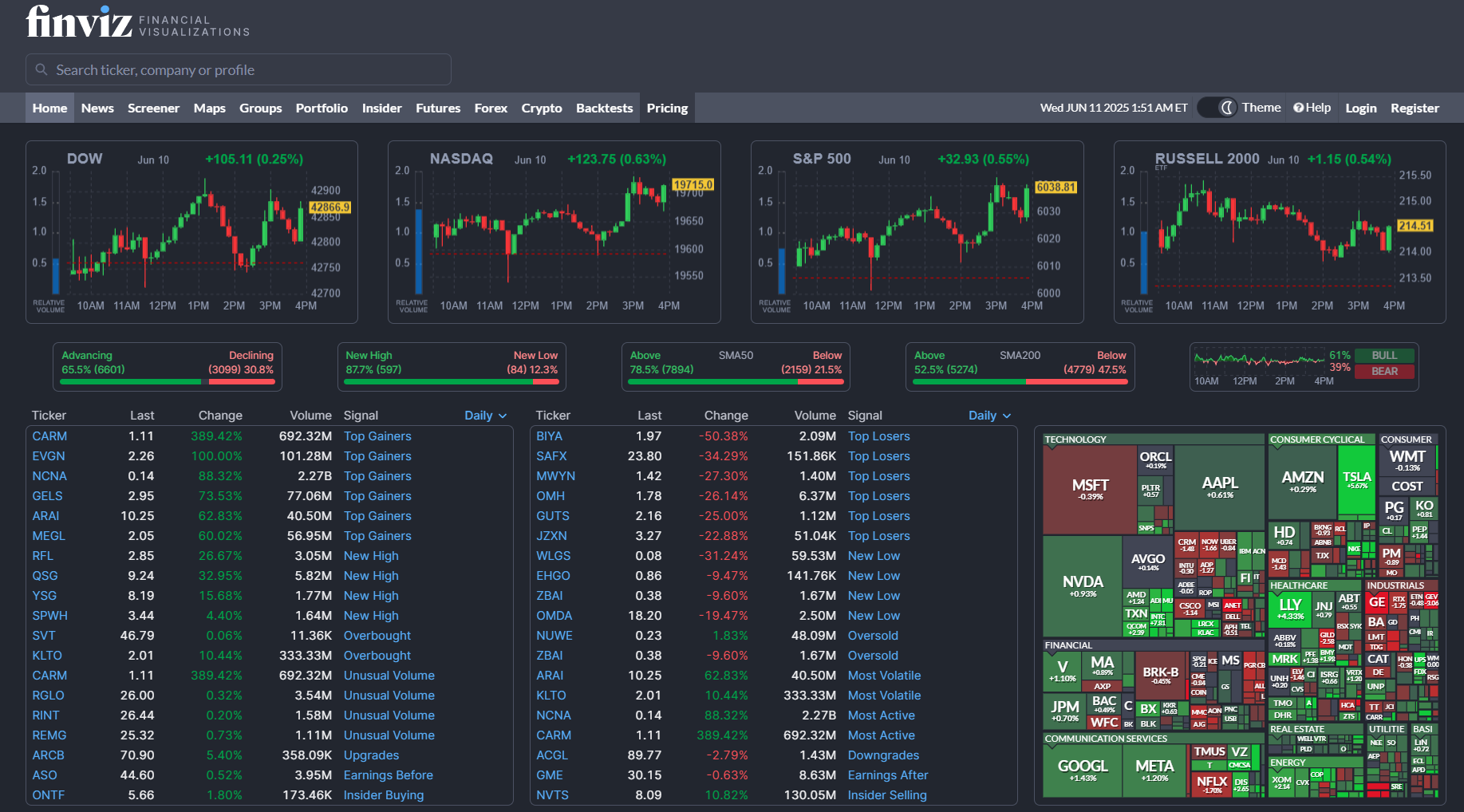
Task: Open the Forex section
Action: 491,108
